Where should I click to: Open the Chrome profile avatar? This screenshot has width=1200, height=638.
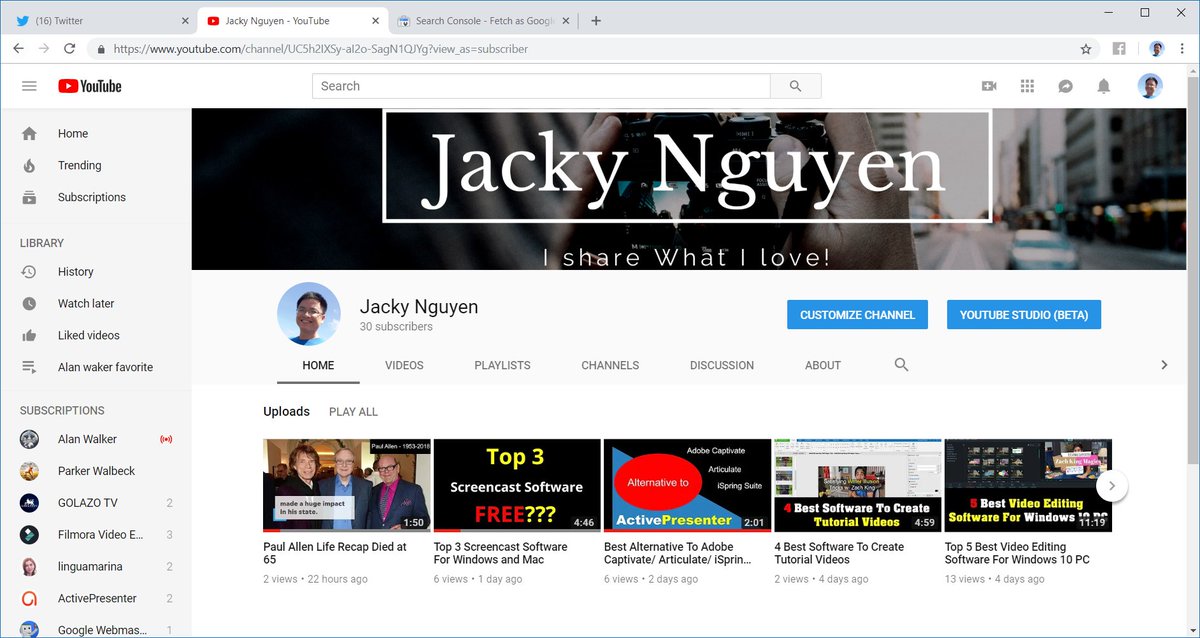[1157, 48]
